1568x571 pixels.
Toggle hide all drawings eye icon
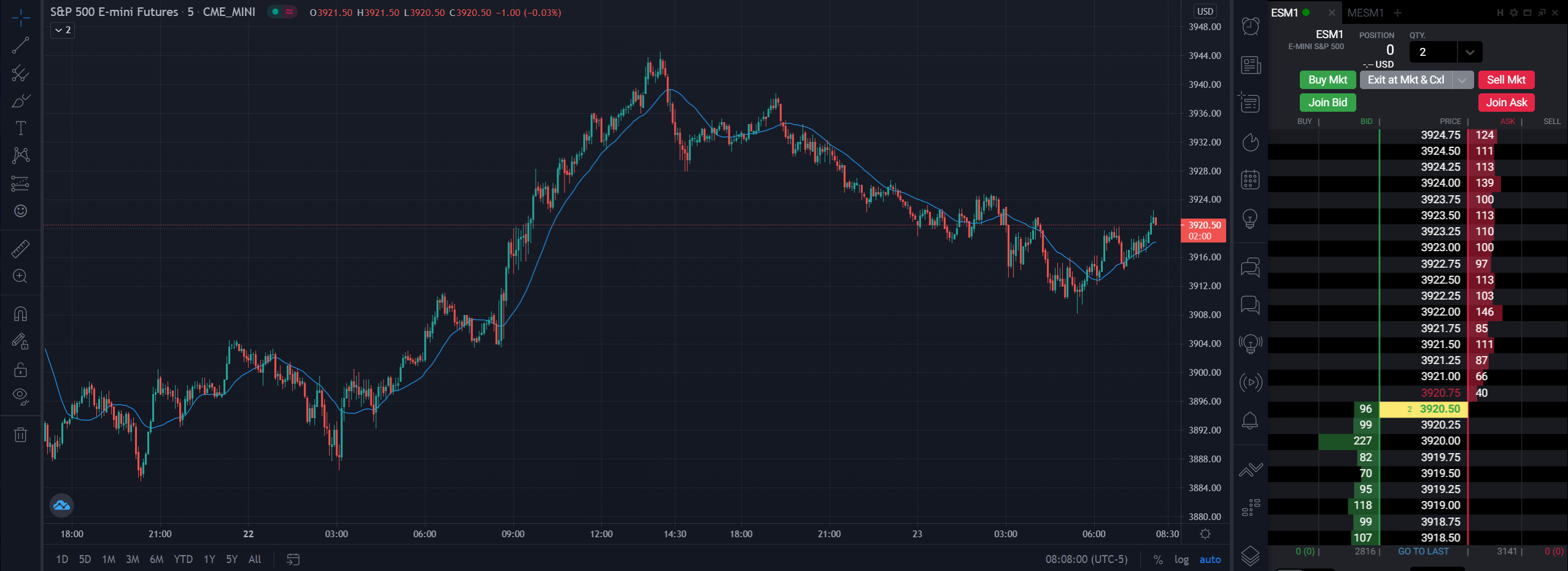coord(20,397)
